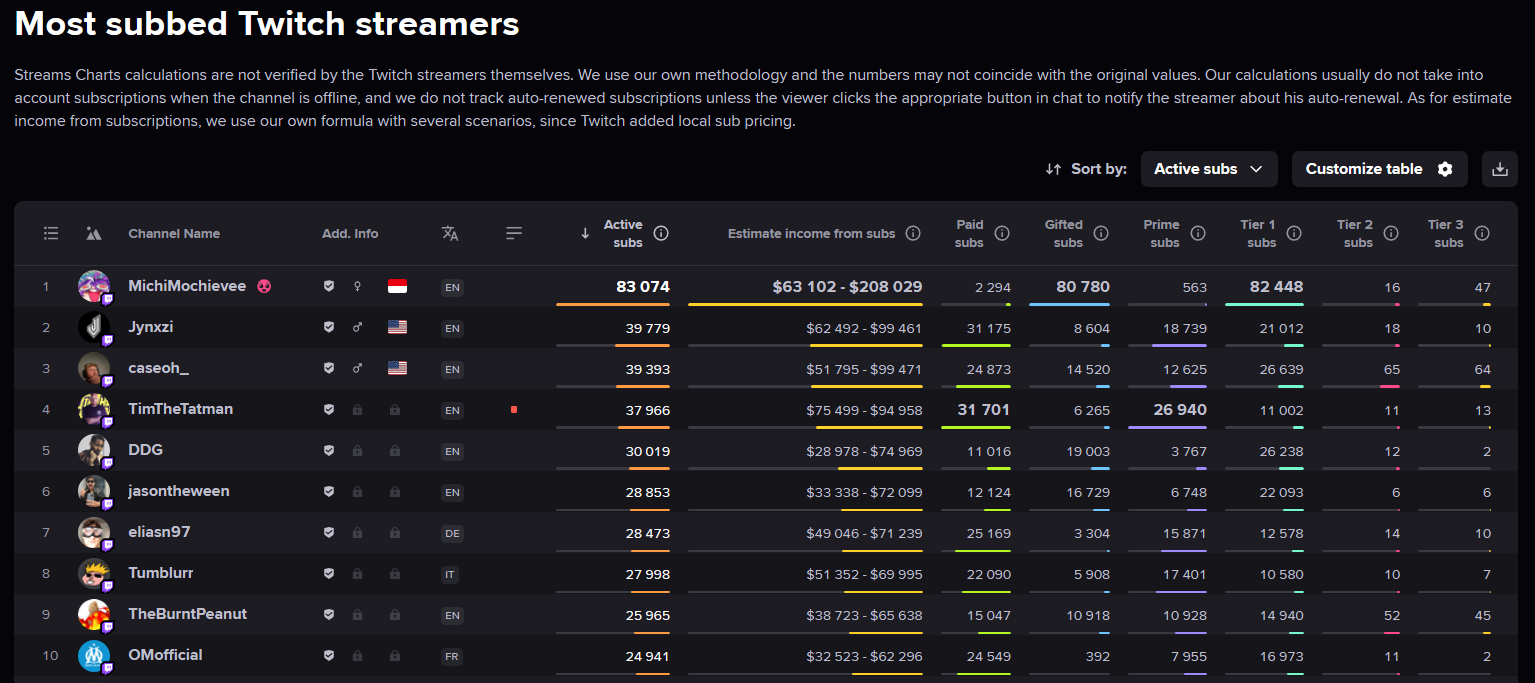Open caseoh_ channel link

(158, 368)
